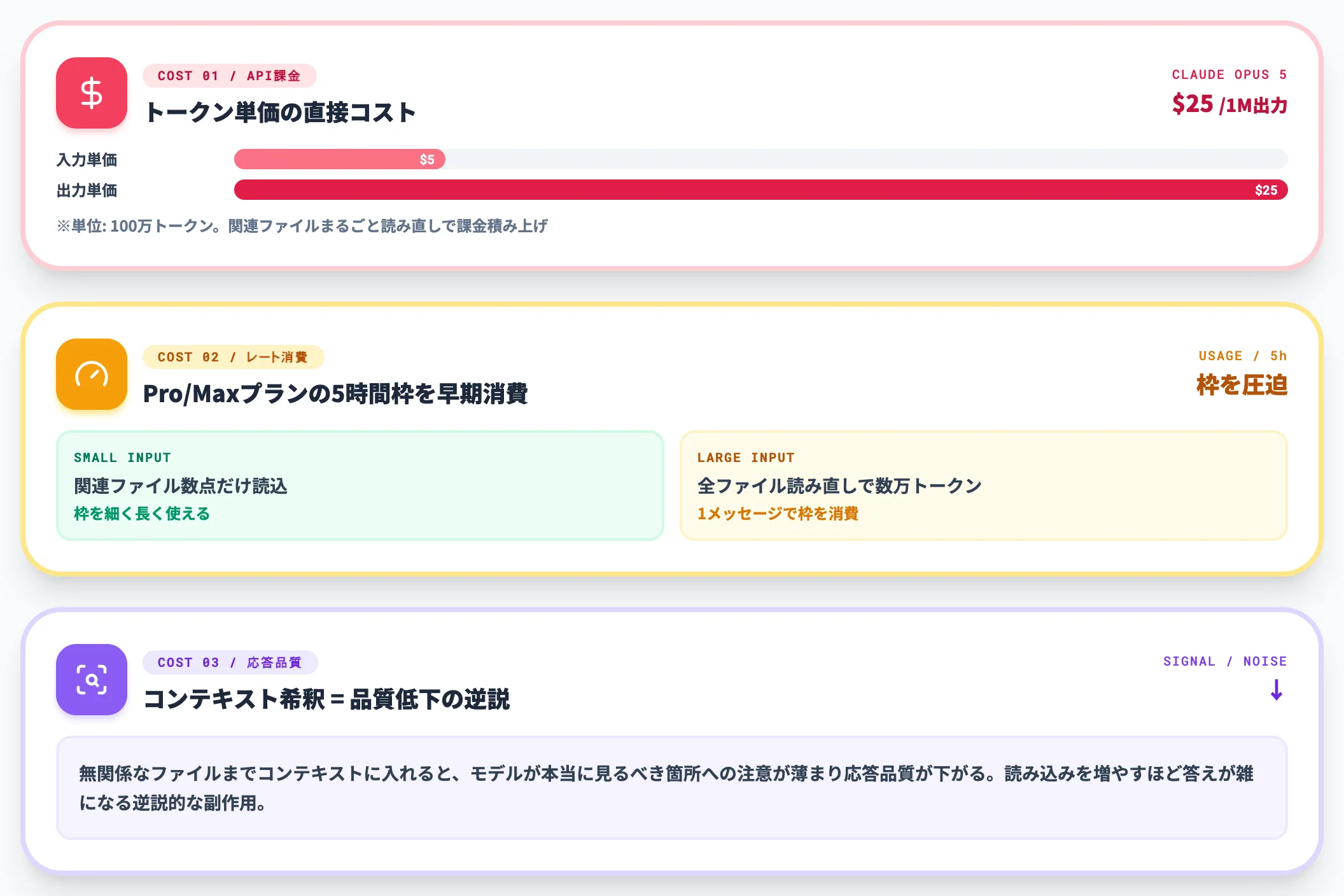The height and width of the screenshot is (896, 1344).
Task: Open the LARGE INPUT yellow card
Action: click(x=983, y=486)
